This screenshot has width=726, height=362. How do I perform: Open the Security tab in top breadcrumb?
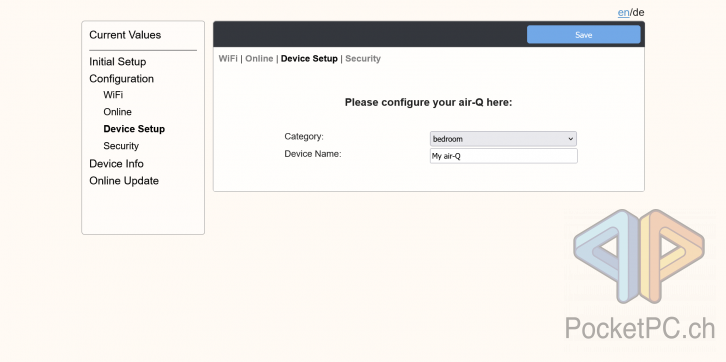click(x=363, y=58)
